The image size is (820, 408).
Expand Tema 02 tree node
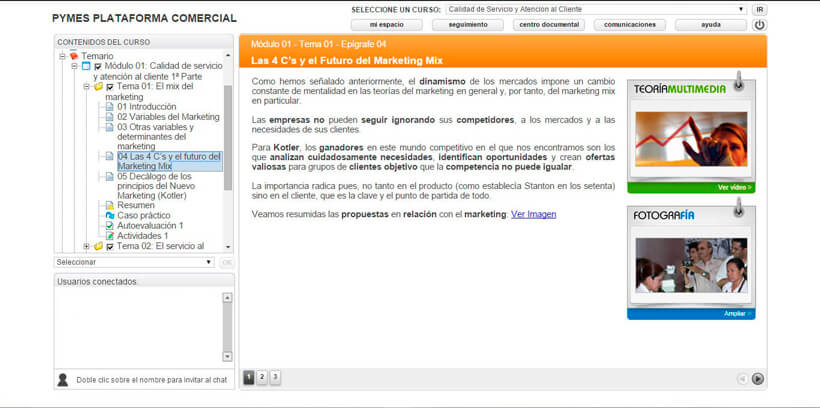tap(86, 246)
